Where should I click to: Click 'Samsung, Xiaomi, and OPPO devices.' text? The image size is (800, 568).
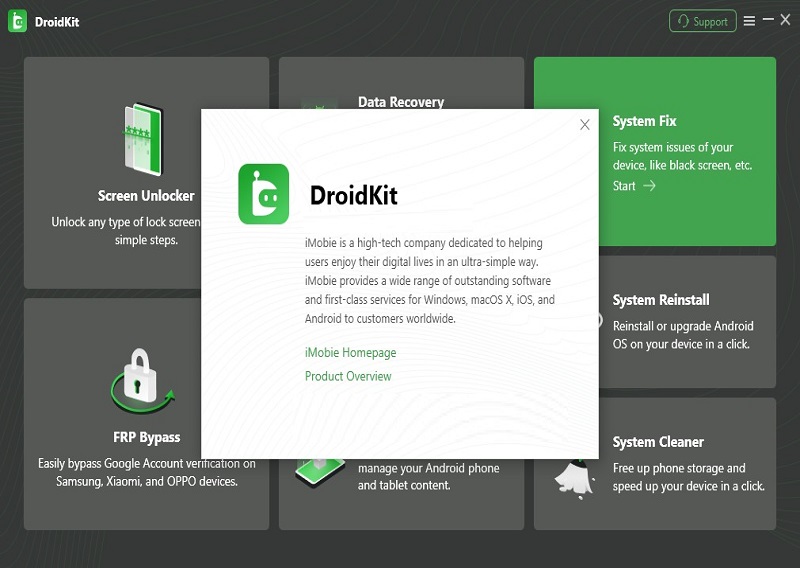[147, 481]
